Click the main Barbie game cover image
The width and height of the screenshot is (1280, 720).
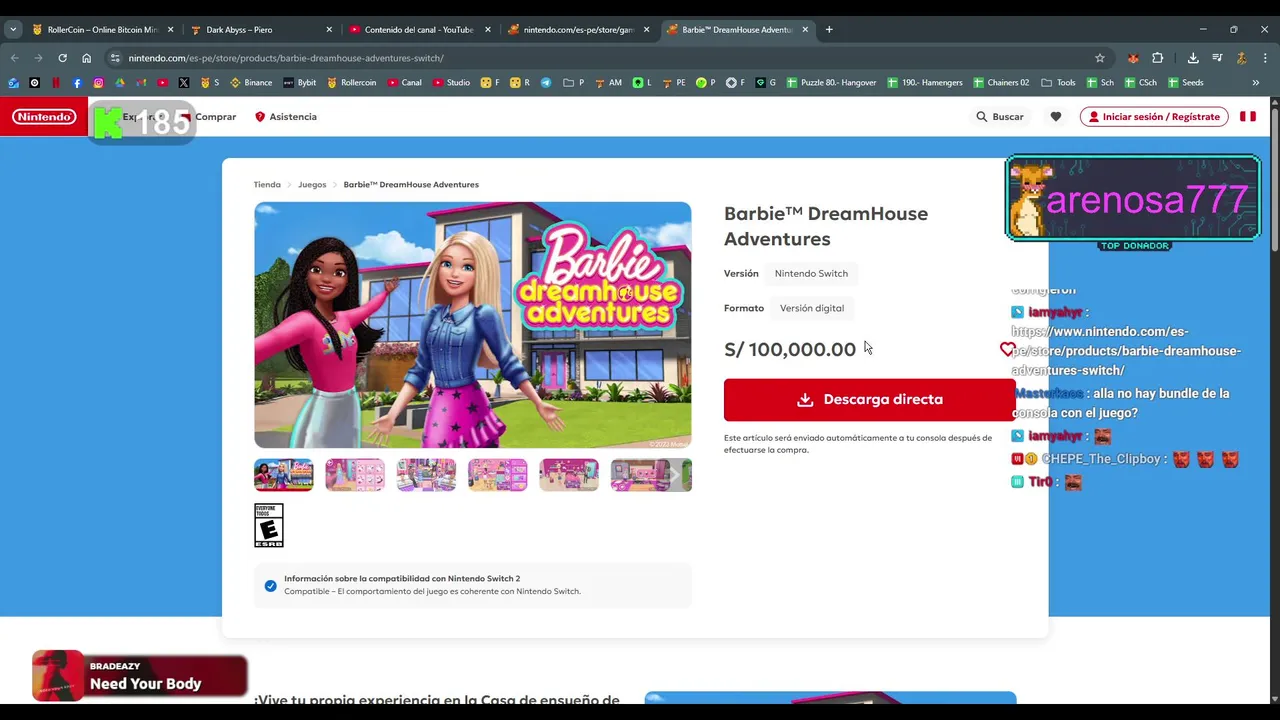coord(473,325)
